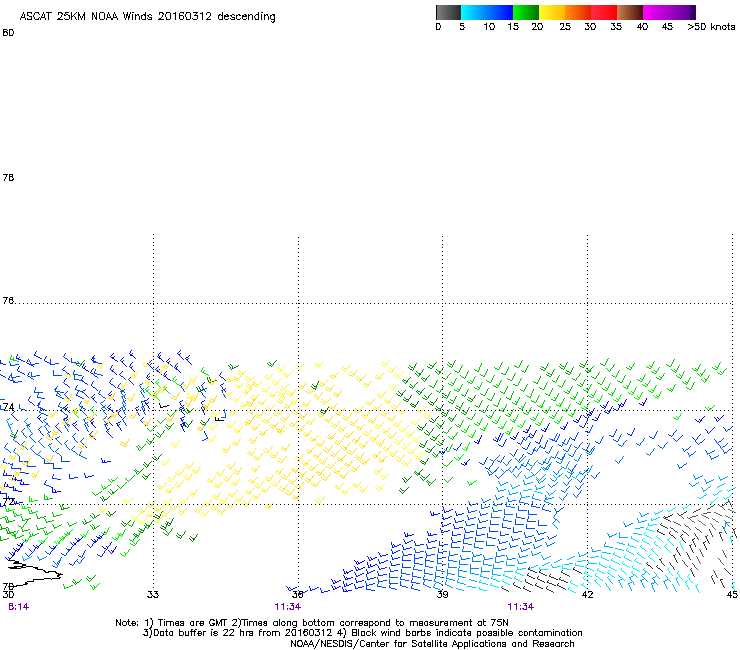Select the green 15-20 knots legend segment

tap(526, 12)
